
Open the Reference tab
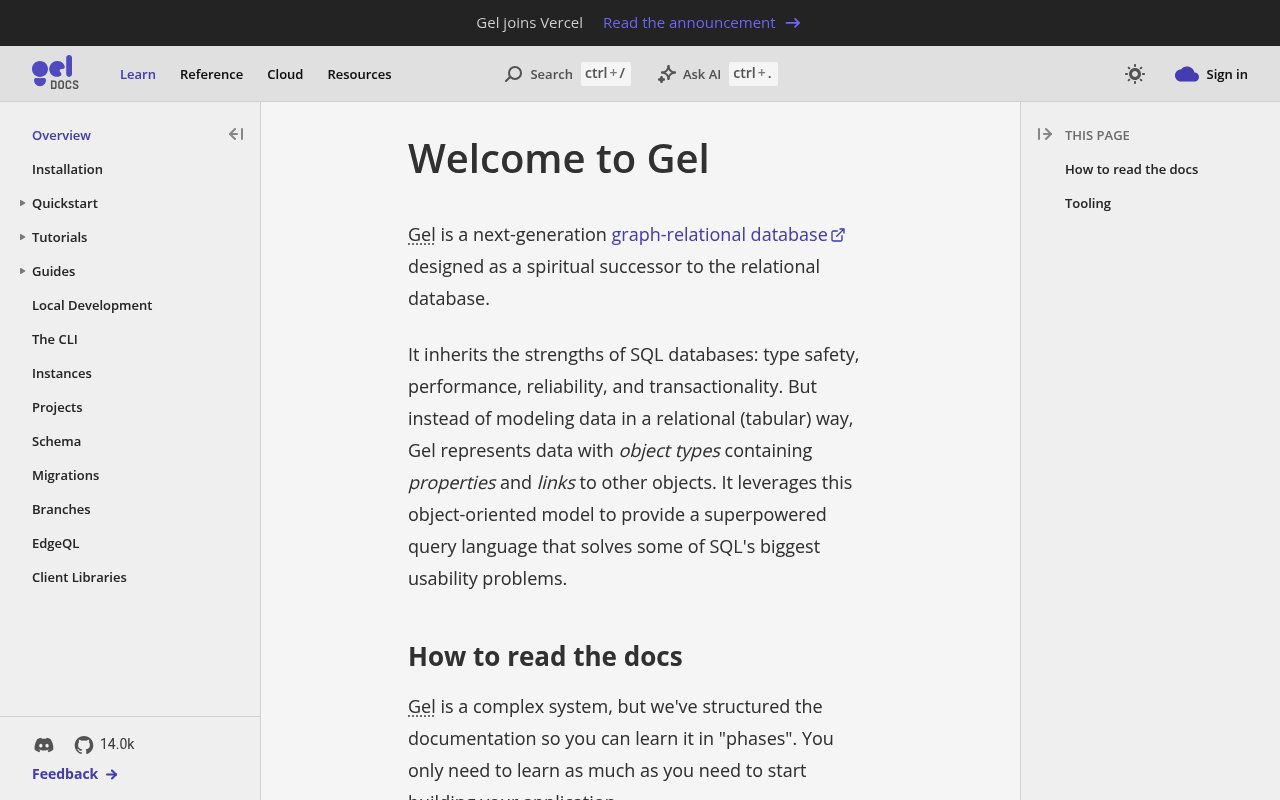pos(211,74)
